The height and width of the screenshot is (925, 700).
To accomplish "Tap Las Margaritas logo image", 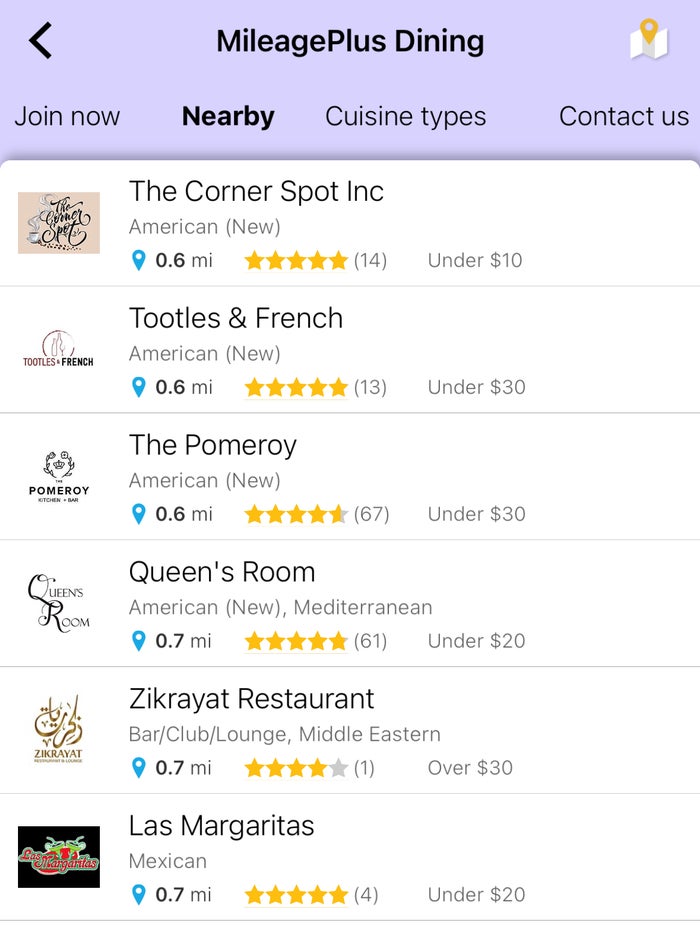I will [59, 857].
